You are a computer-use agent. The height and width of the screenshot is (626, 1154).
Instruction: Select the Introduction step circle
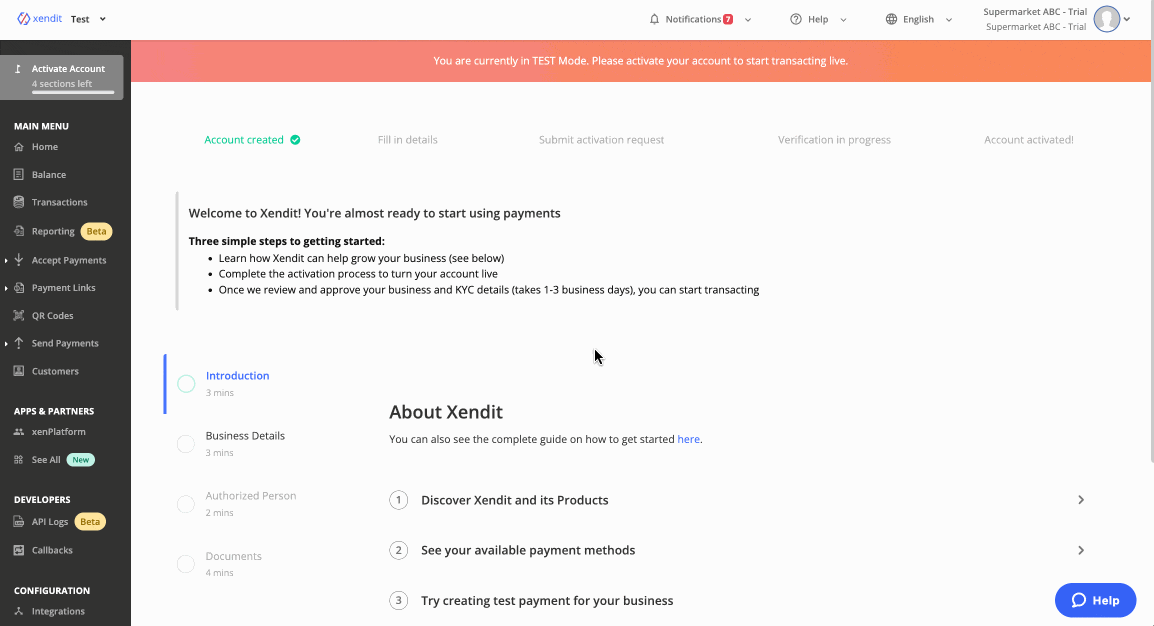point(186,384)
